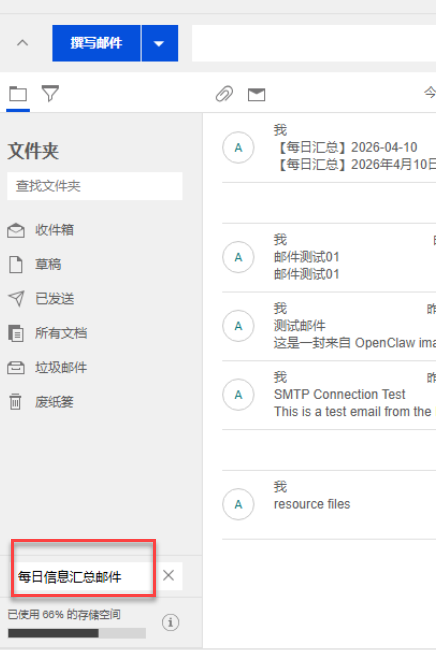The width and height of the screenshot is (436, 650).
Task: Clear the 每日信息汇总邮件 field with X
Action: (168, 575)
